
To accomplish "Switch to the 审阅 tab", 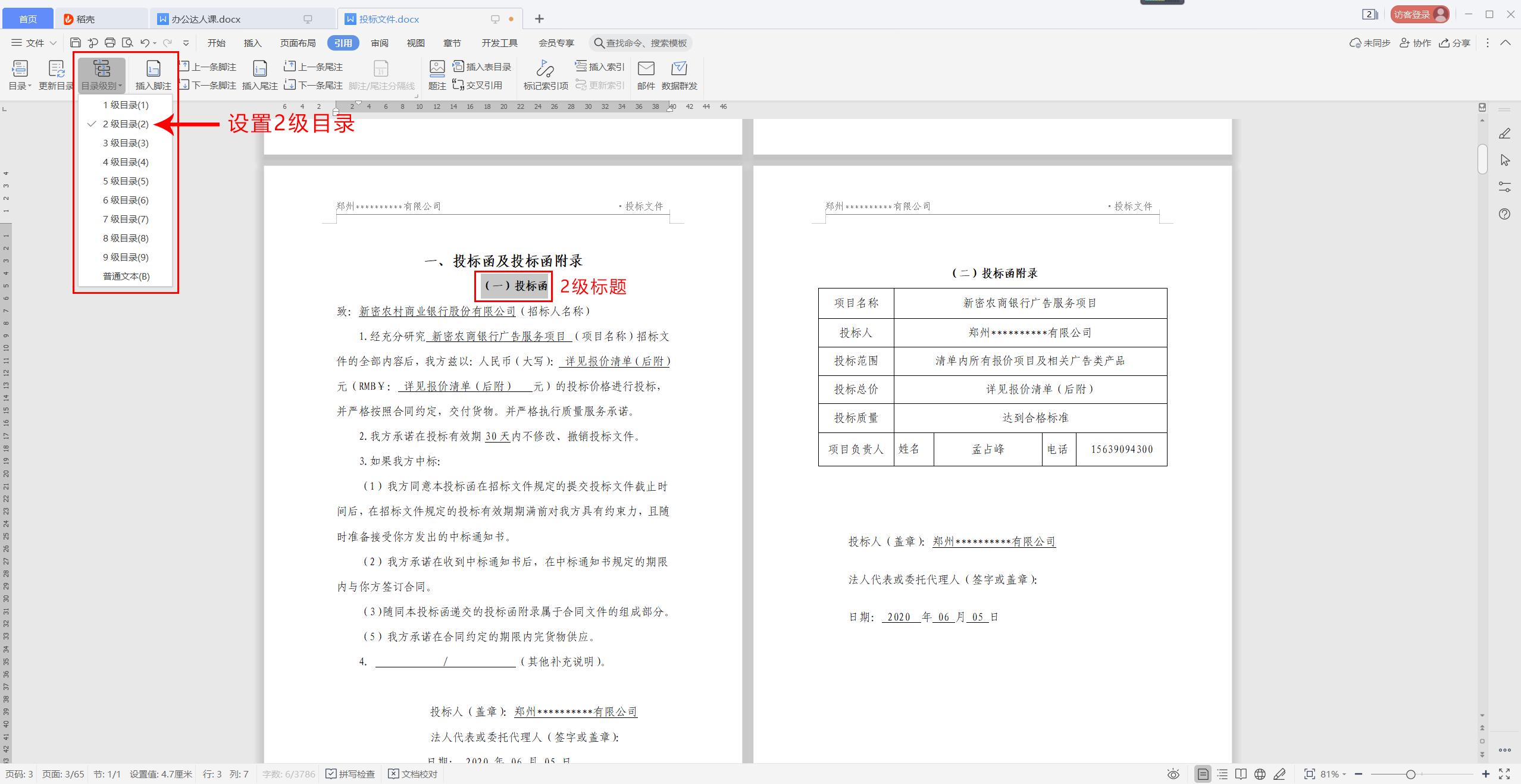I will pos(380,43).
